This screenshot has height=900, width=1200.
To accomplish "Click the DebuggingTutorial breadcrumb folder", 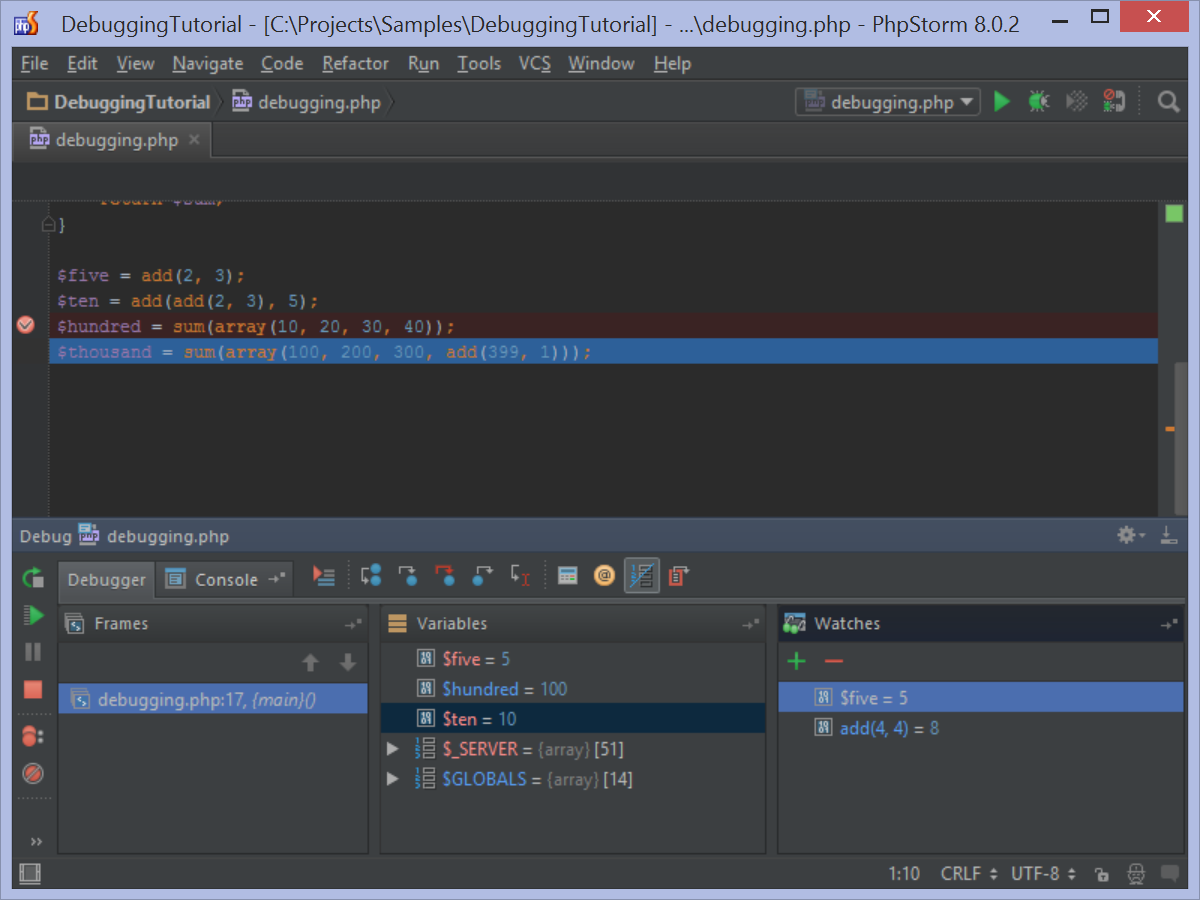I will pos(118,102).
